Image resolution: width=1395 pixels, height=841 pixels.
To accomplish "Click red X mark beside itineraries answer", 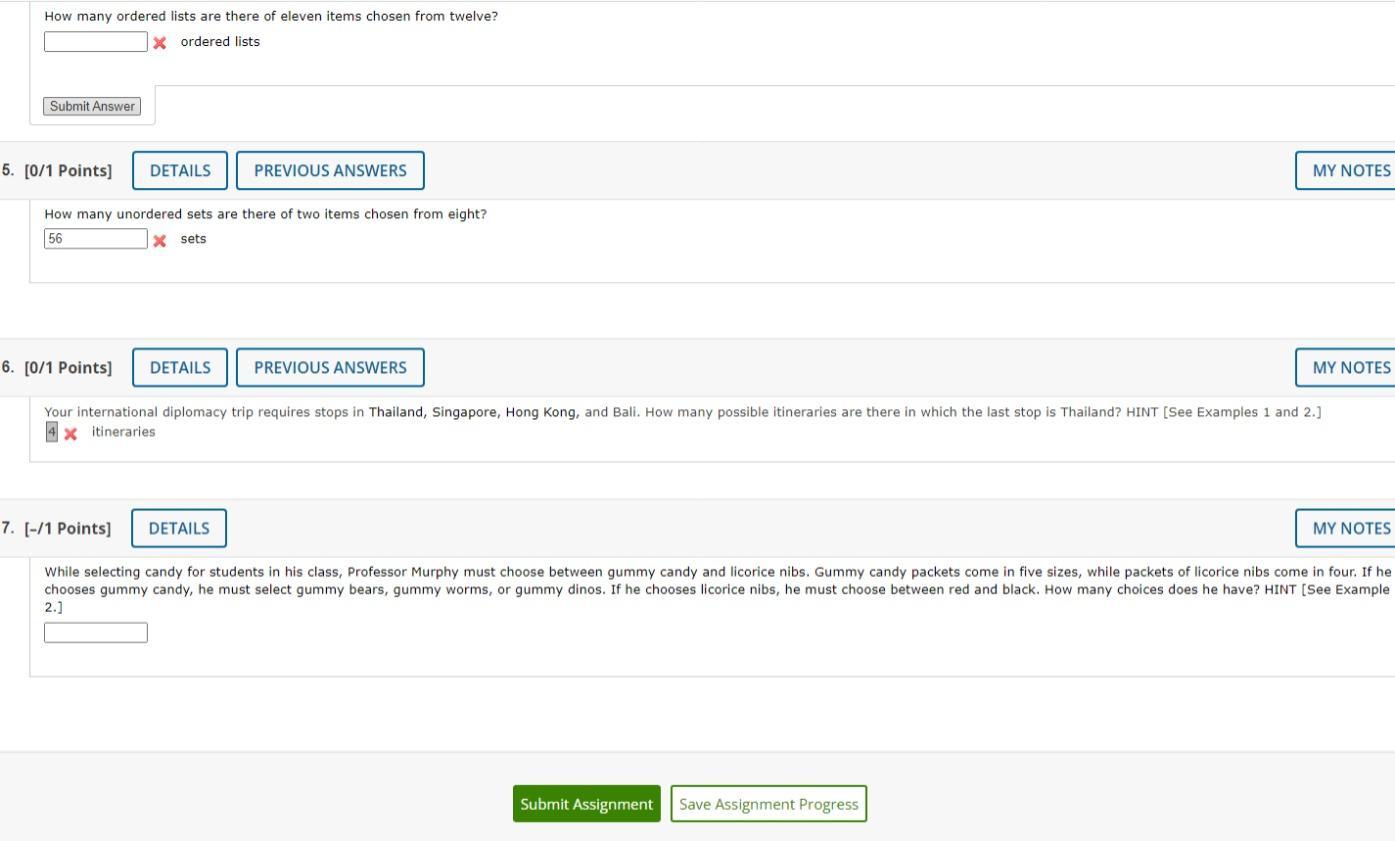I will pyautogui.click(x=71, y=433).
